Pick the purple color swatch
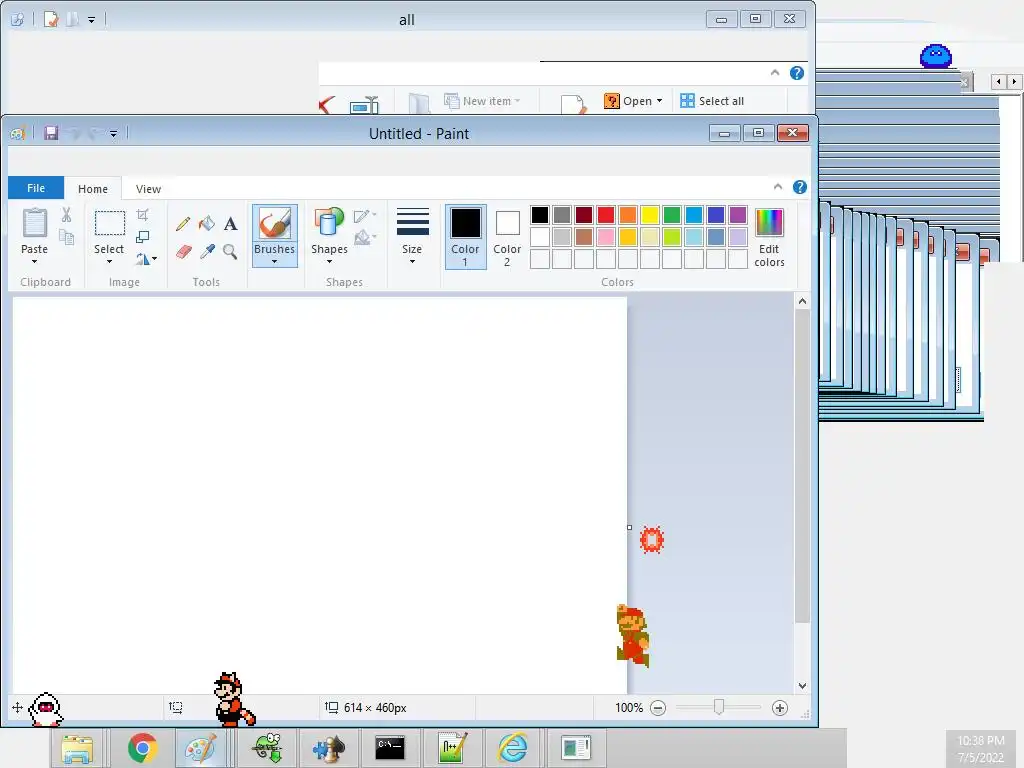The height and width of the screenshot is (768, 1024). (738, 215)
